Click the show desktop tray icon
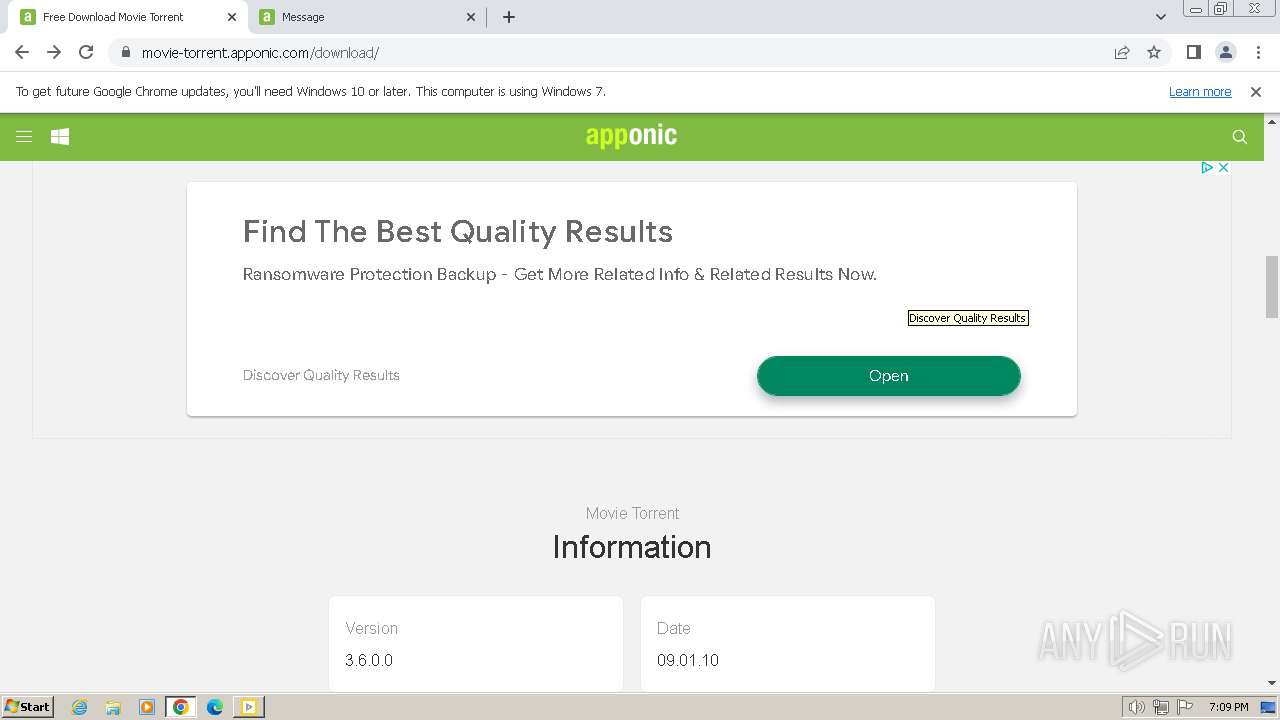 point(1269,707)
